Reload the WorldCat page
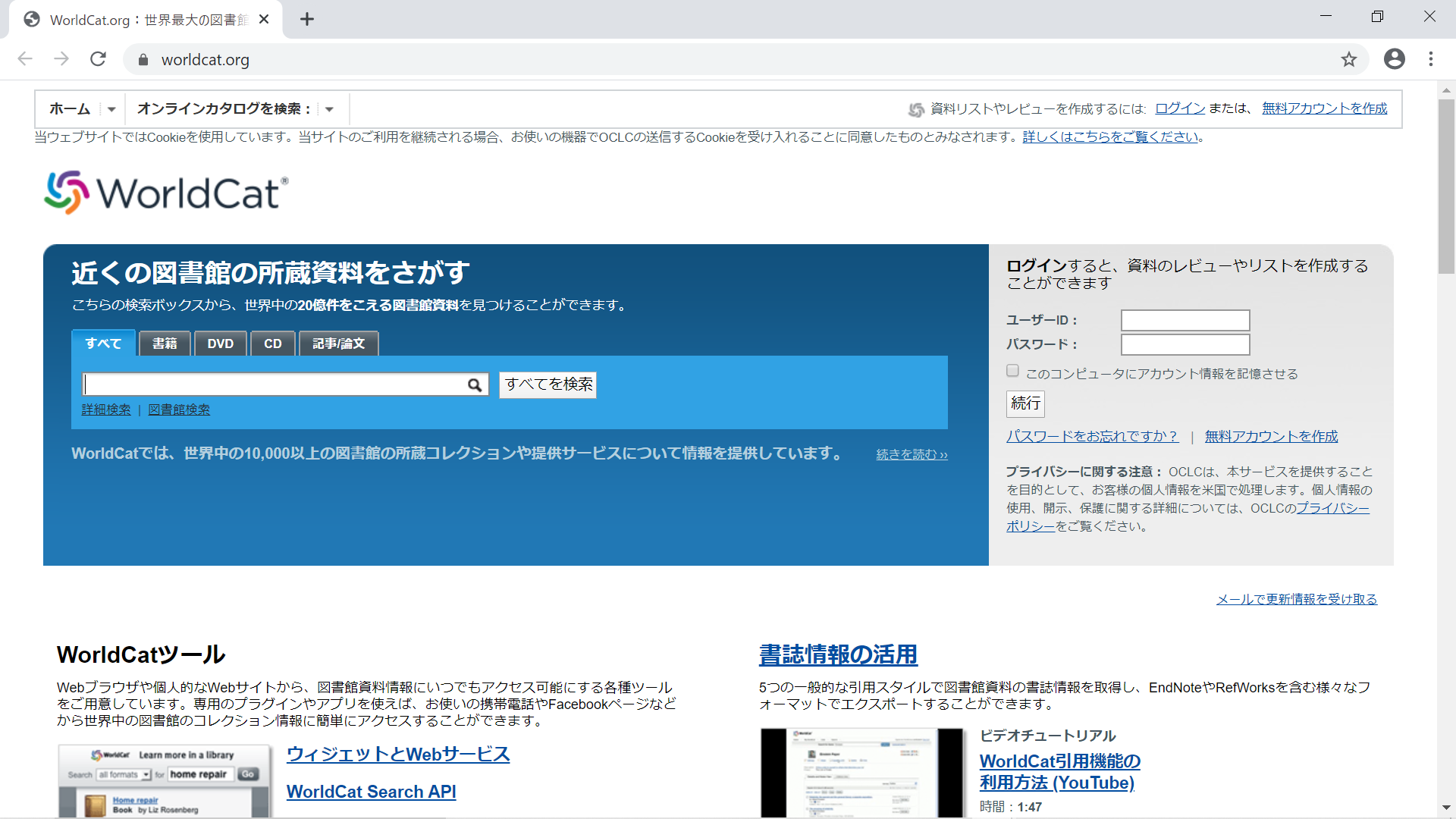1456x819 pixels. tap(98, 59)
